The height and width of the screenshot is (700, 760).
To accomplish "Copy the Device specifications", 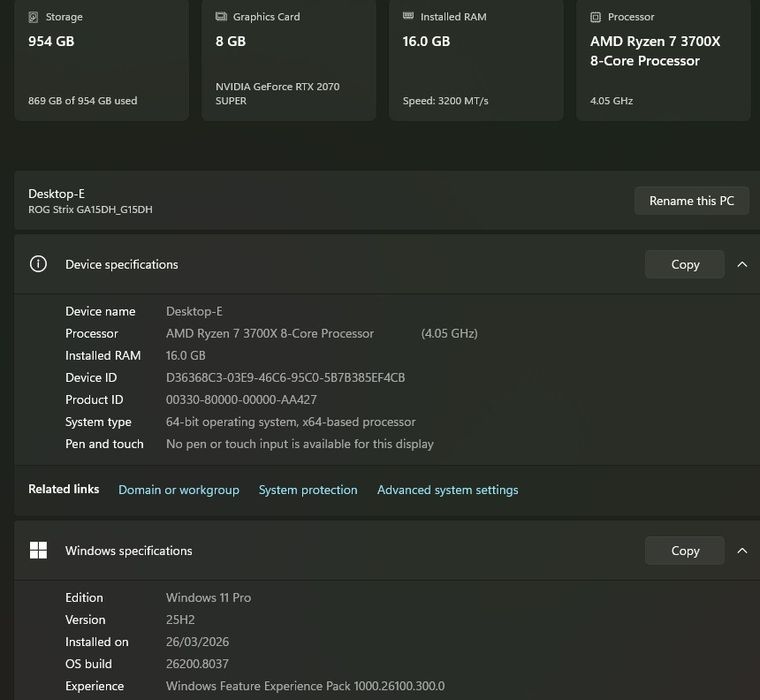I will tap(684, 264).
